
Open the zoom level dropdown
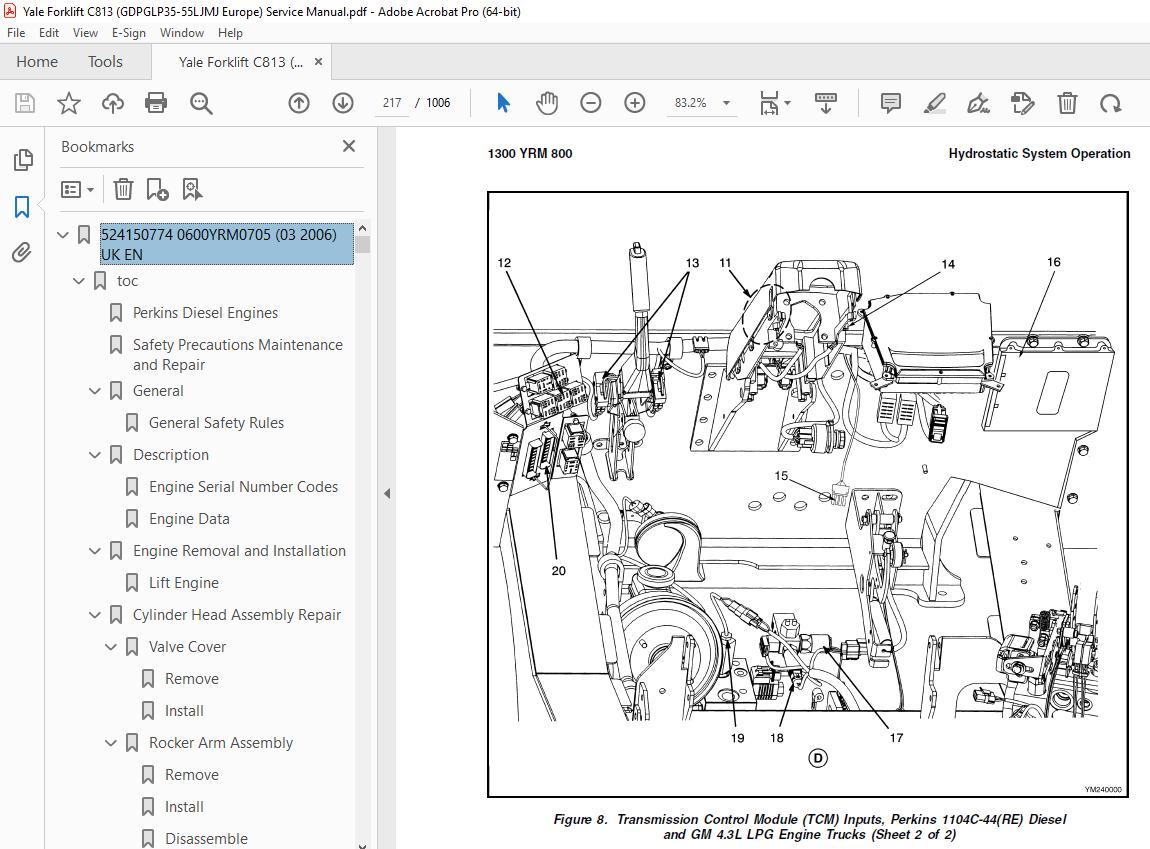(x=726, y=103)
